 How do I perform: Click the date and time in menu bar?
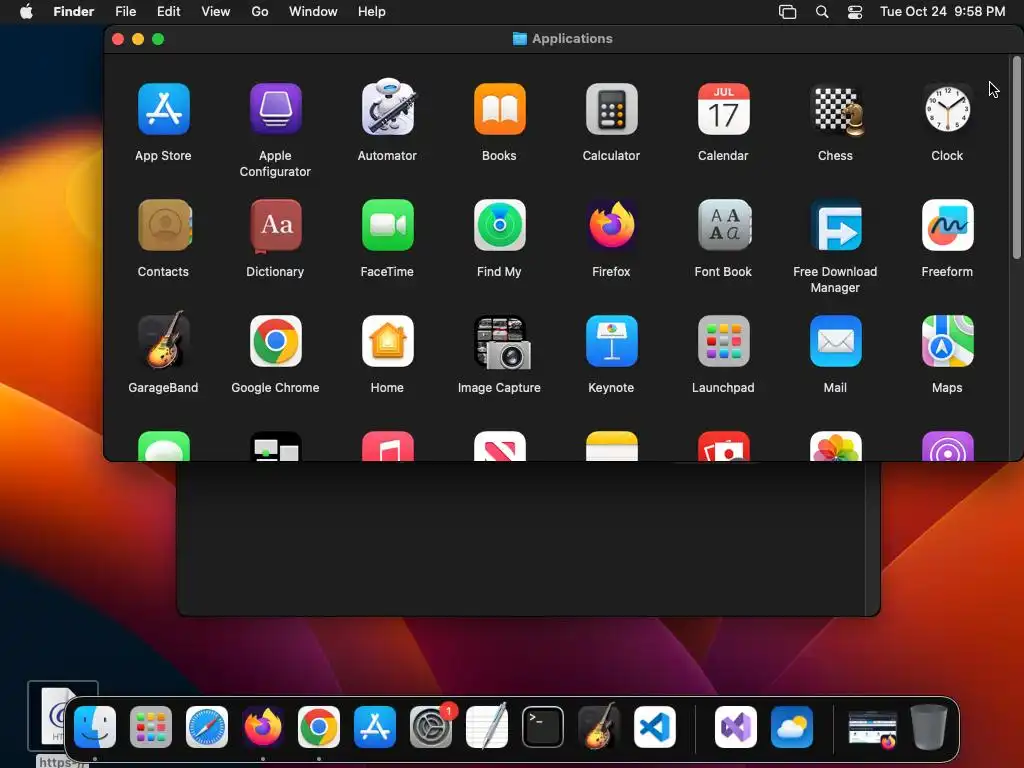tap(942, 11)
